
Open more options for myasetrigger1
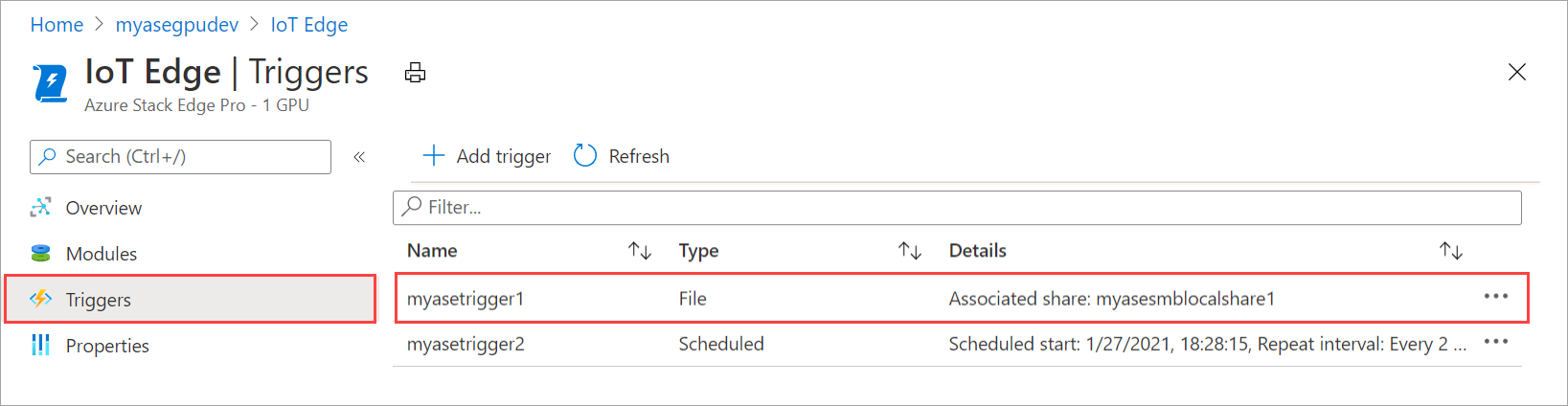click(x=1496, y=297)
